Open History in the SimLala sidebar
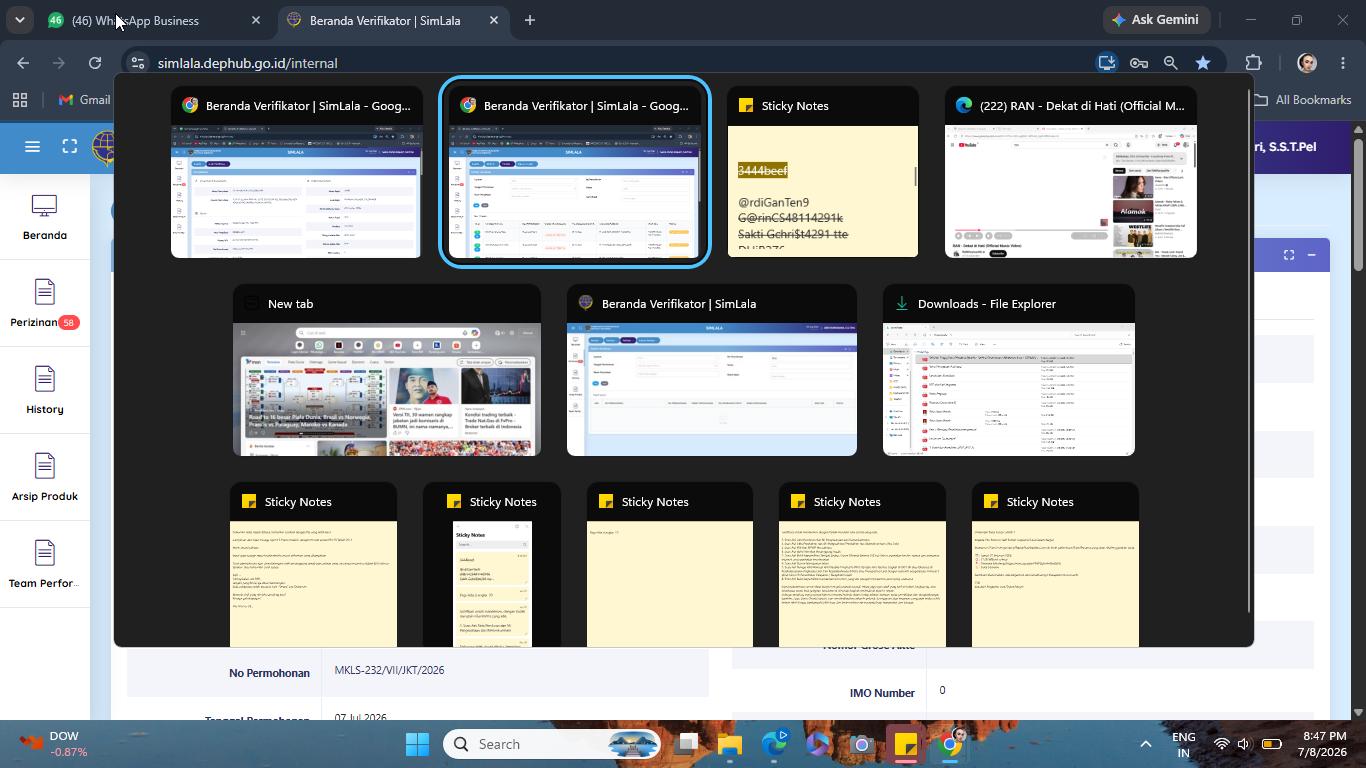Screen dimensions: 1366x768 (45, 392)
